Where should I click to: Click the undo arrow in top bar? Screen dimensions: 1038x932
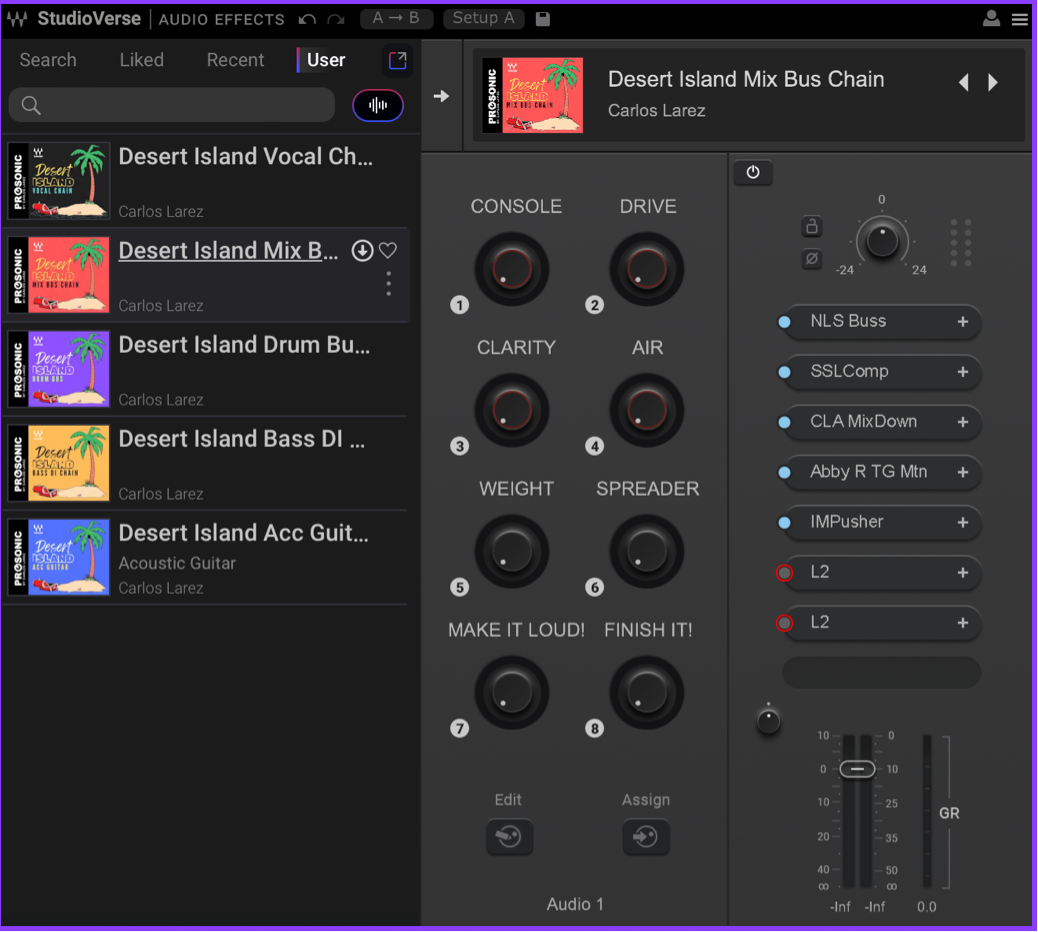307,19
